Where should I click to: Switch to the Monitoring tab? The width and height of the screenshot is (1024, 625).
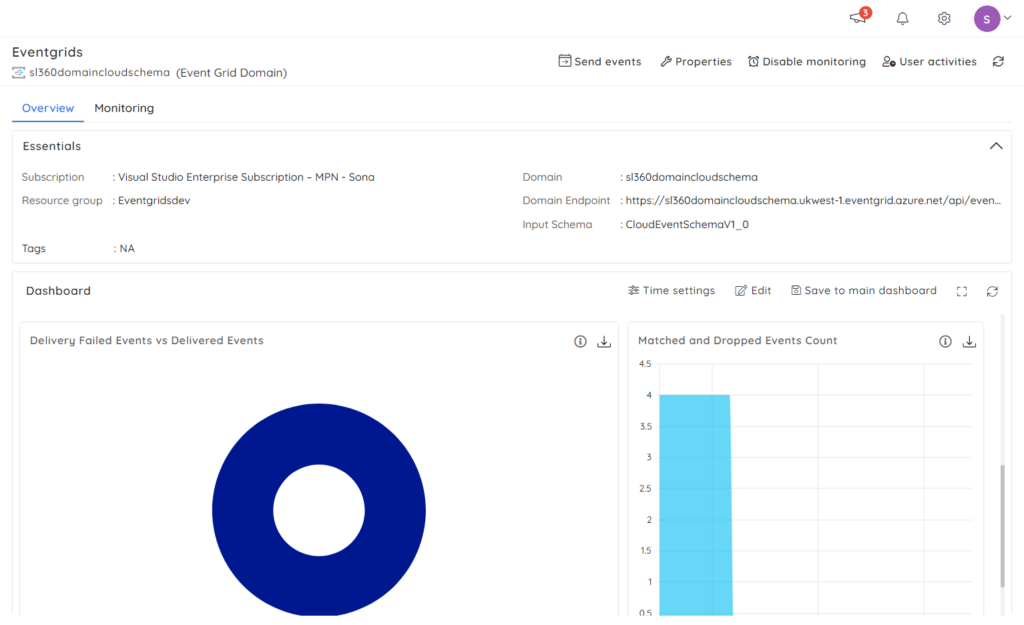point(124,108)
